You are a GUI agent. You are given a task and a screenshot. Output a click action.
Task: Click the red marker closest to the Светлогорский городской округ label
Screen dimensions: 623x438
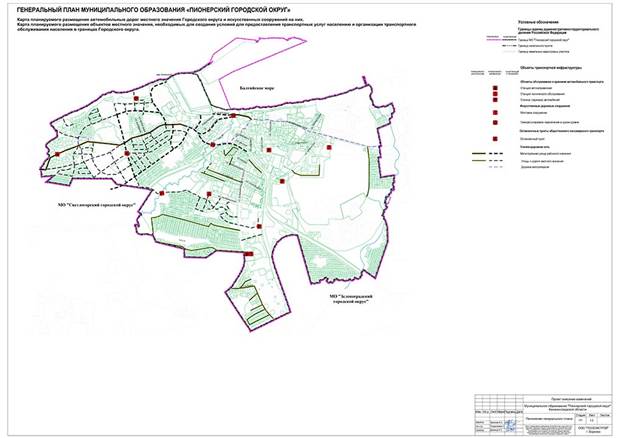click(162, 193)
